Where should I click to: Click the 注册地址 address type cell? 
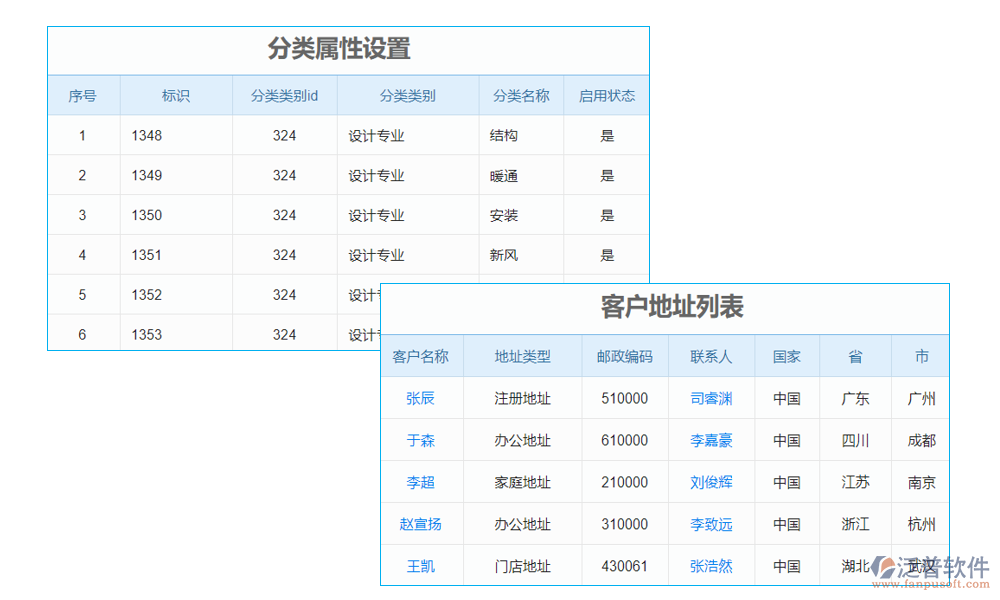point(521,398)
